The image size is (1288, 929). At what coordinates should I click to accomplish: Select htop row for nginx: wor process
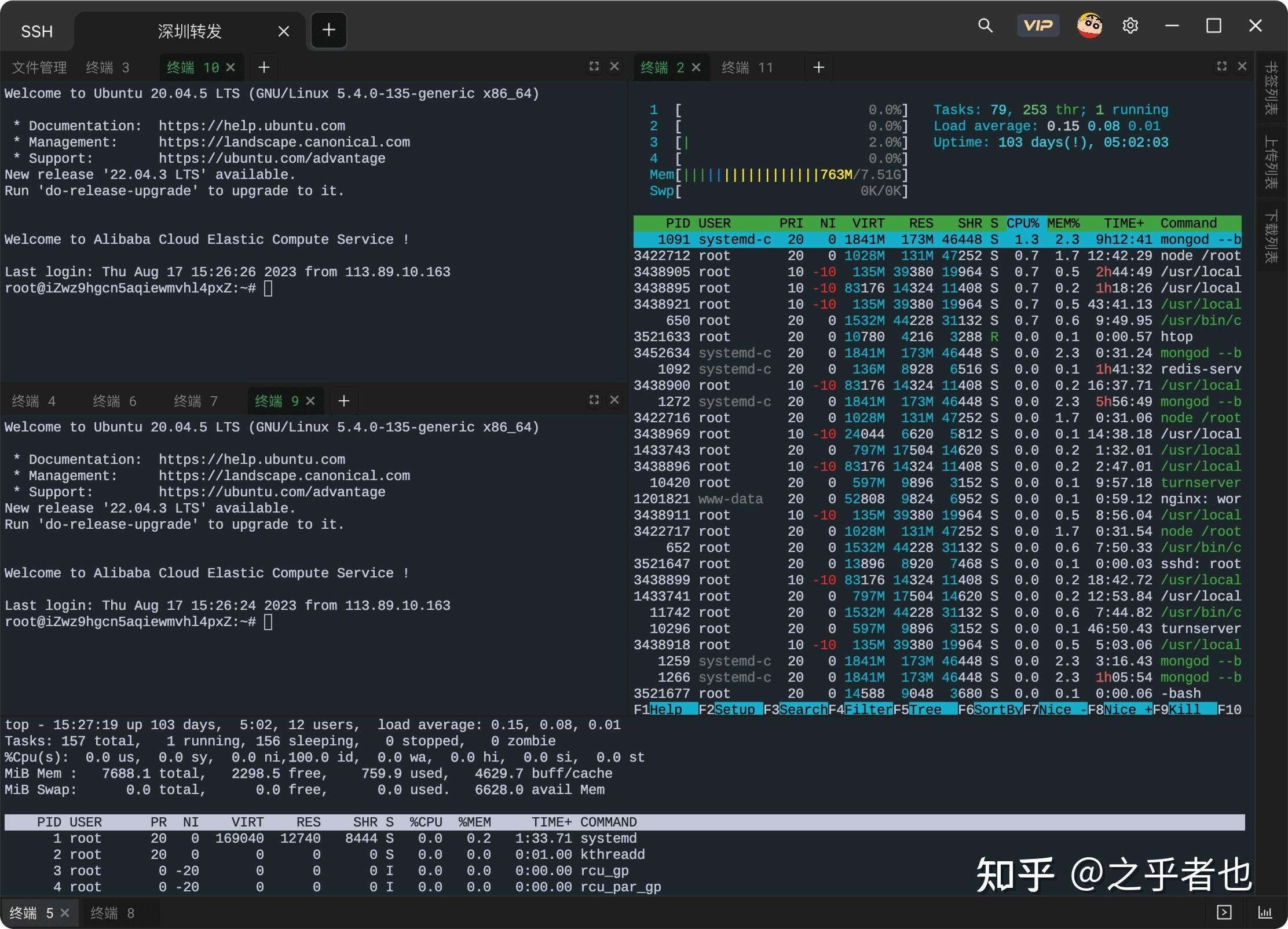click(x=937, y=499)
